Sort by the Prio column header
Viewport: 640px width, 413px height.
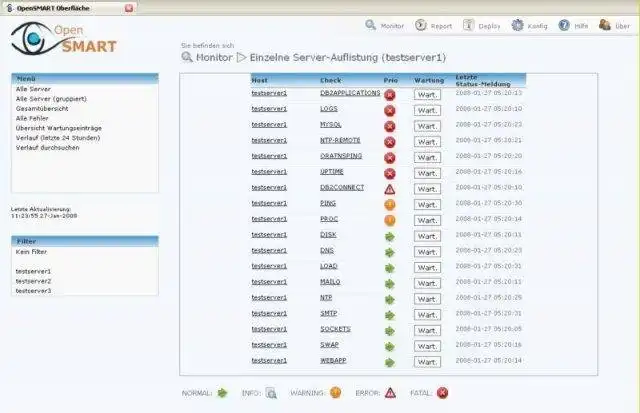391,80
